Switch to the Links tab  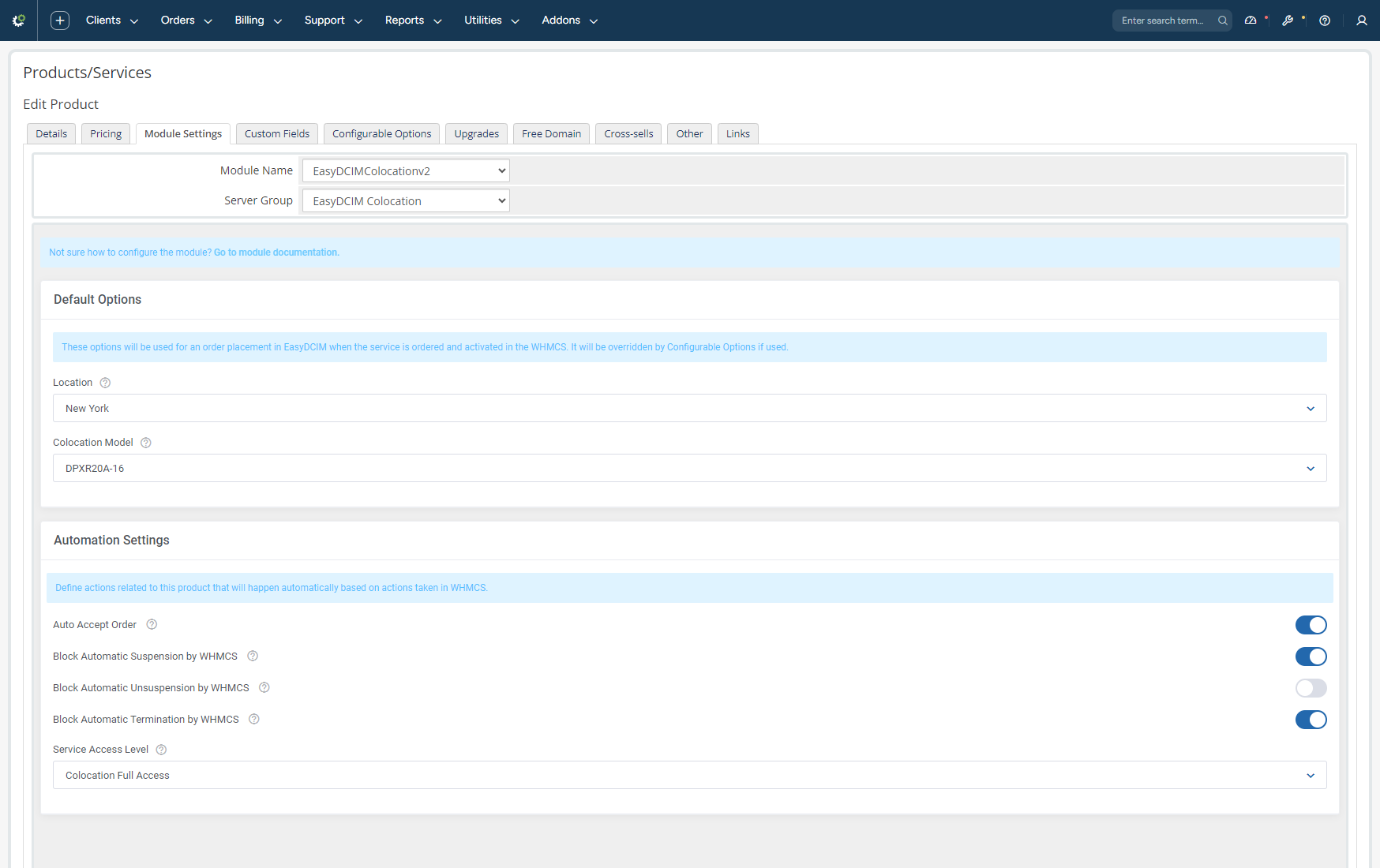click(738, 133)
